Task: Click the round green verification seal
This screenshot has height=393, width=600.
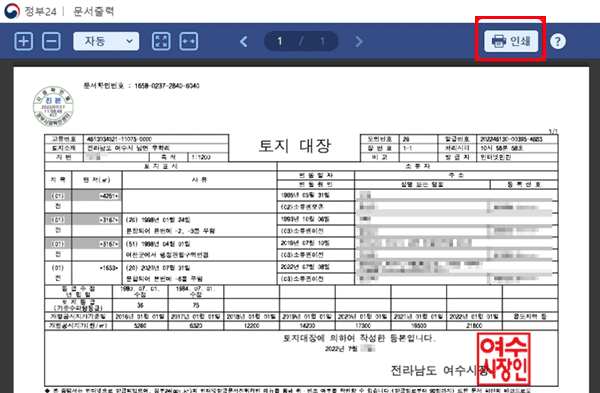Action: [53, 106]
